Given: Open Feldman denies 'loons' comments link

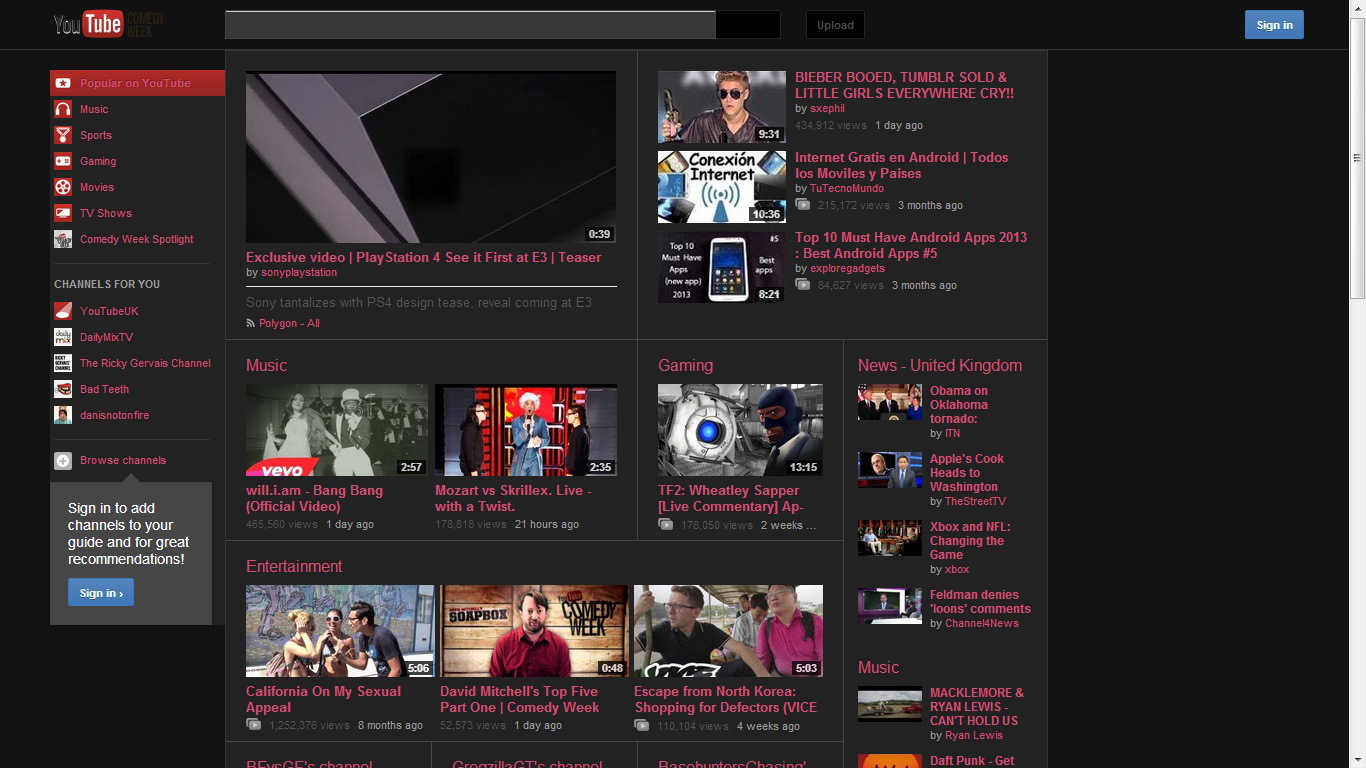Looking at the screenshot, I should coord(980,602).
